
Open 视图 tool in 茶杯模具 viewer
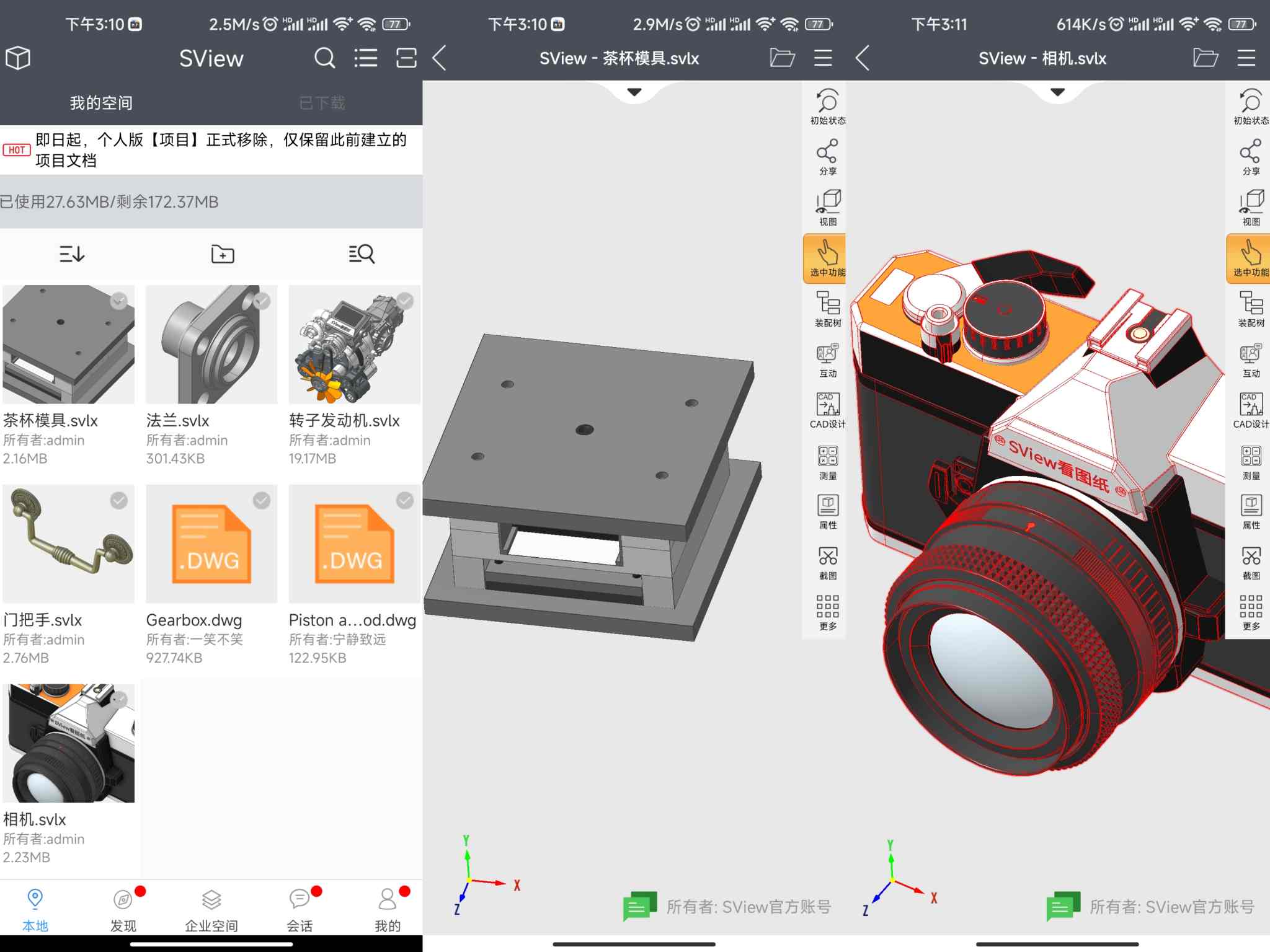tap(827, 208)
